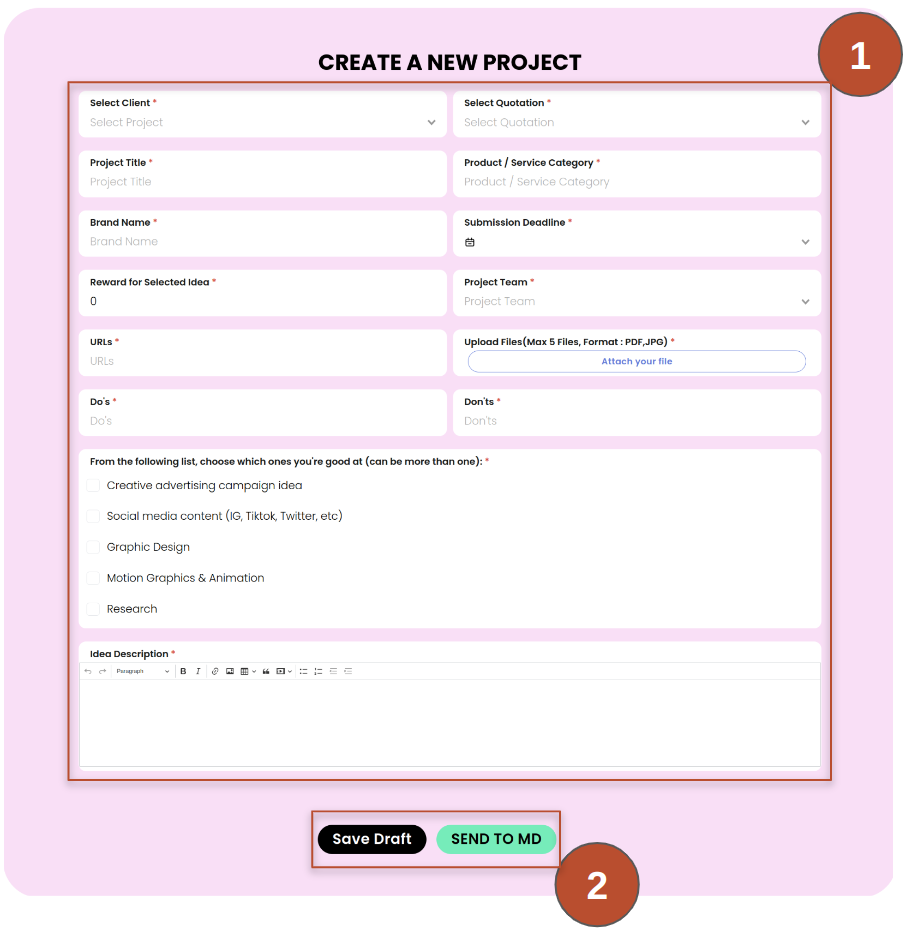906x932 pixels.
Task: Tick the Graphic Design checkbox
Action: coord(93,548)
